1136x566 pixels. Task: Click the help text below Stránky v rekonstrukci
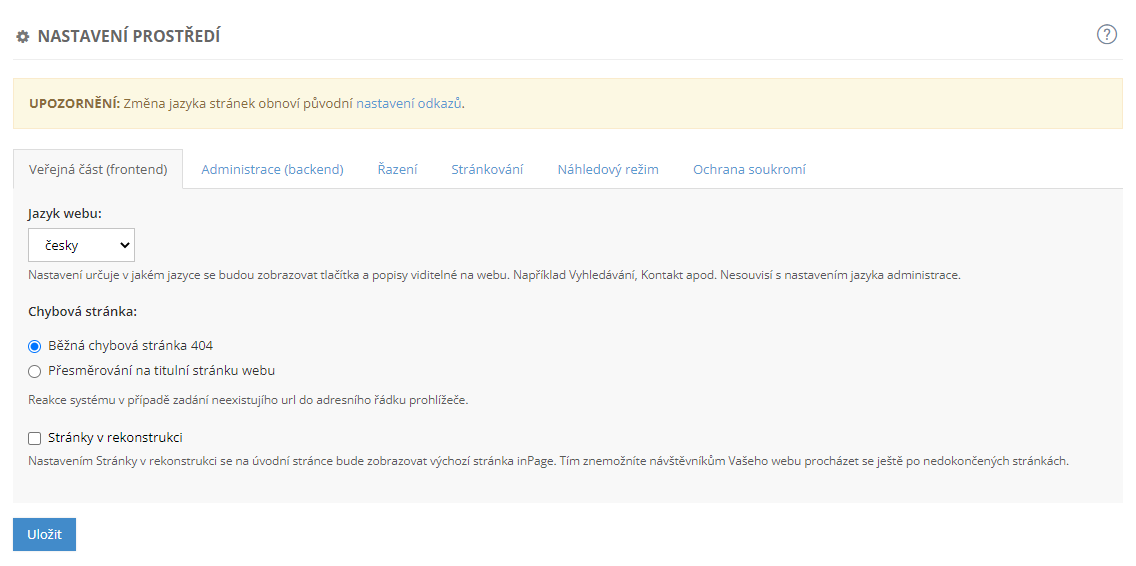[x=548, y=462]
